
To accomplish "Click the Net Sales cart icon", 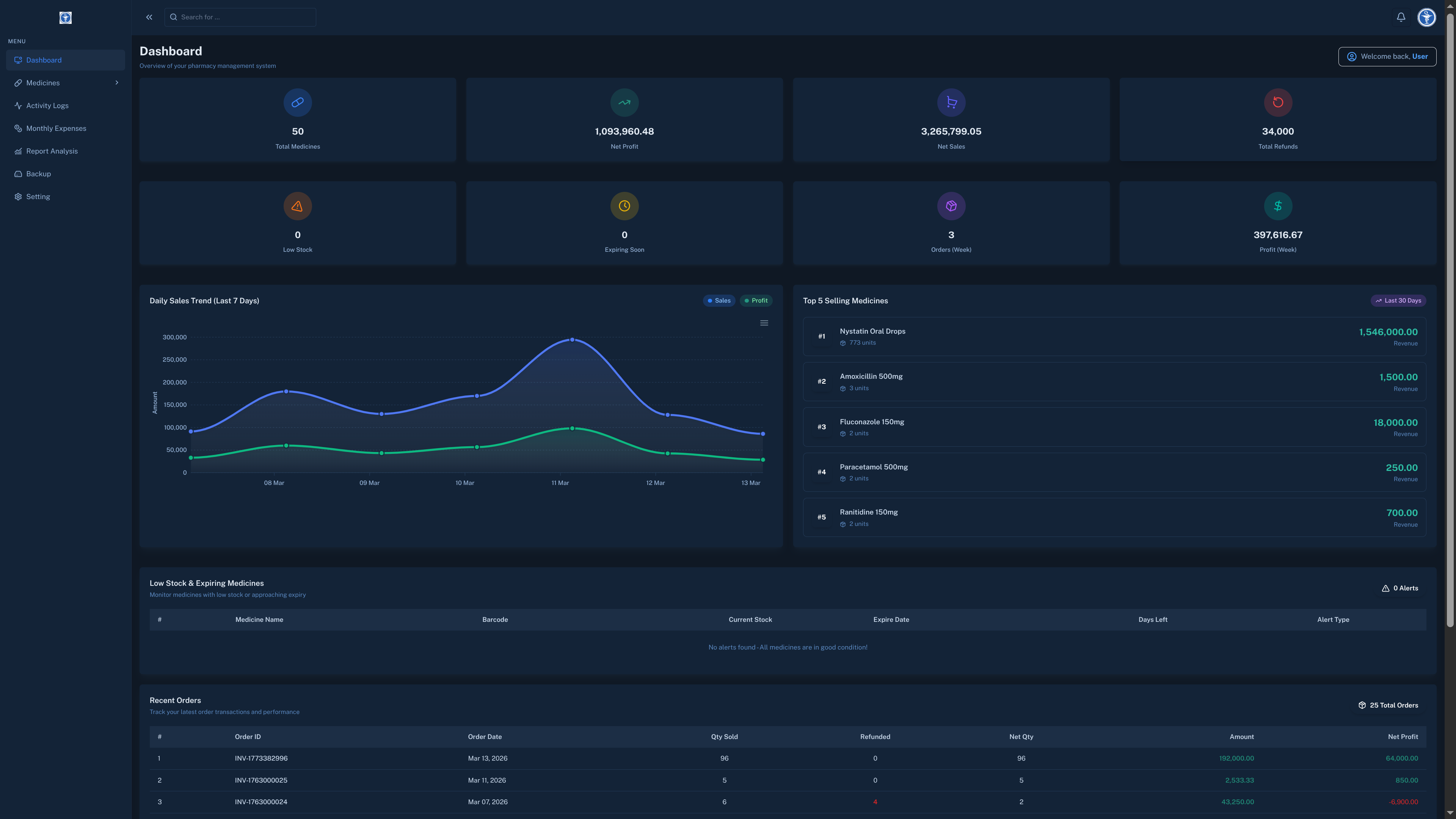I will (x=951, y=102).
